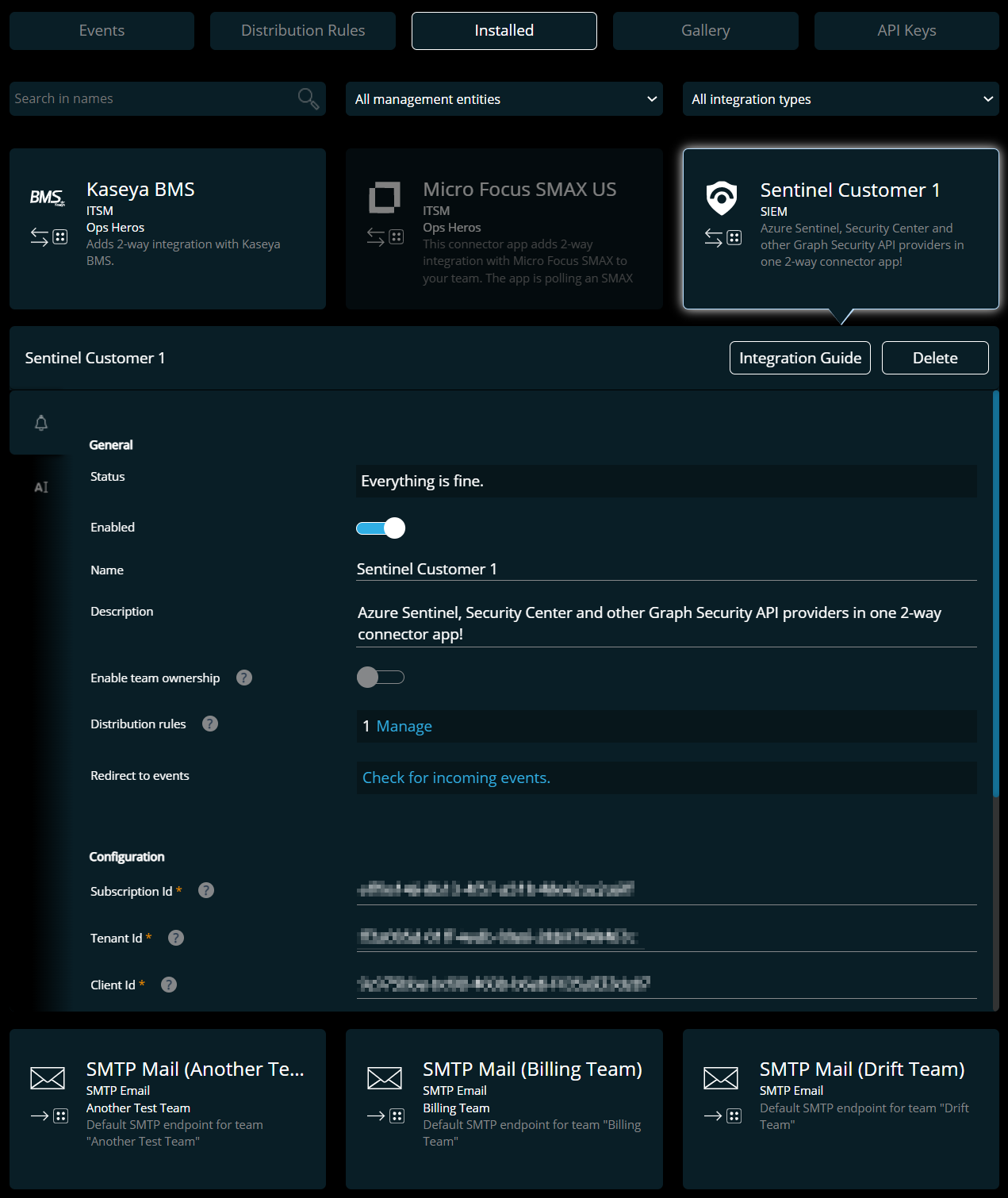Open the All management entities dropdown
The image size is (1008, 1198).
[504, 99]
